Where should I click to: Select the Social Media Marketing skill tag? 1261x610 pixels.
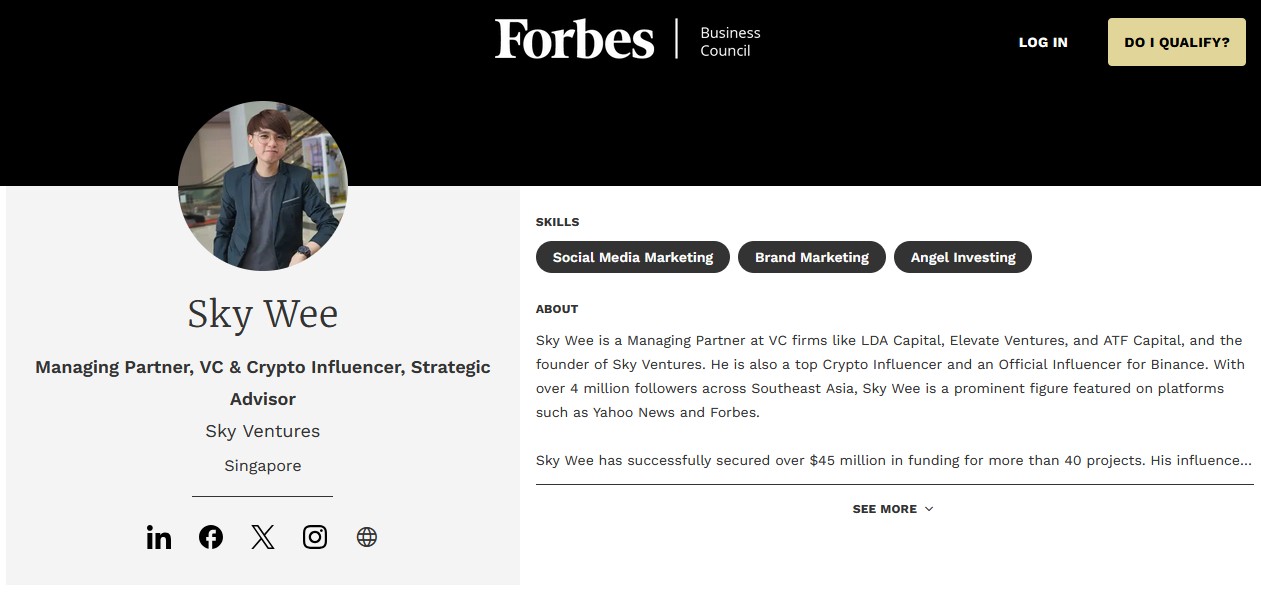tap(632, 257)
